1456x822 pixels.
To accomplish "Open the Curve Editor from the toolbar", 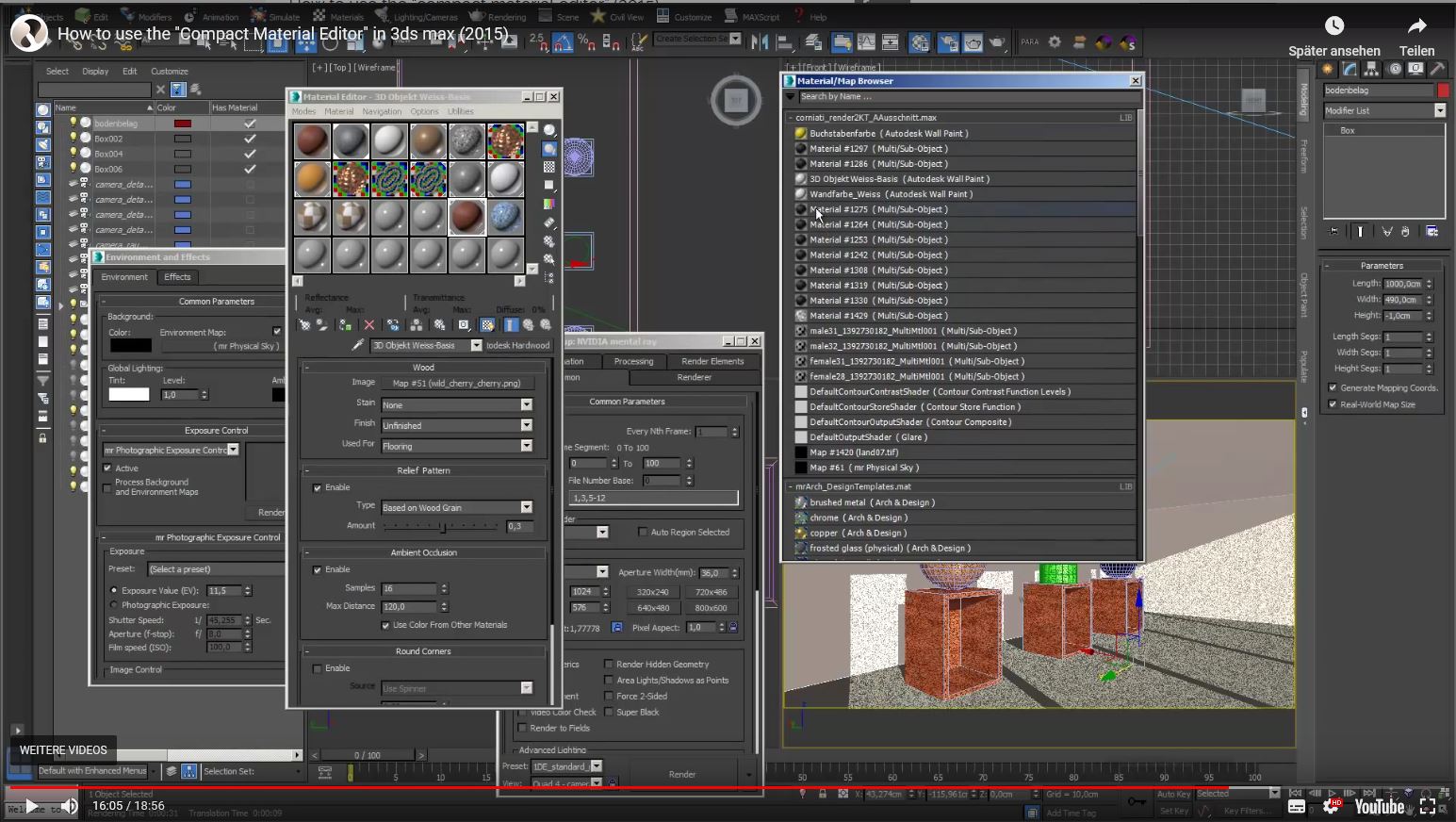I will [866, 41].
